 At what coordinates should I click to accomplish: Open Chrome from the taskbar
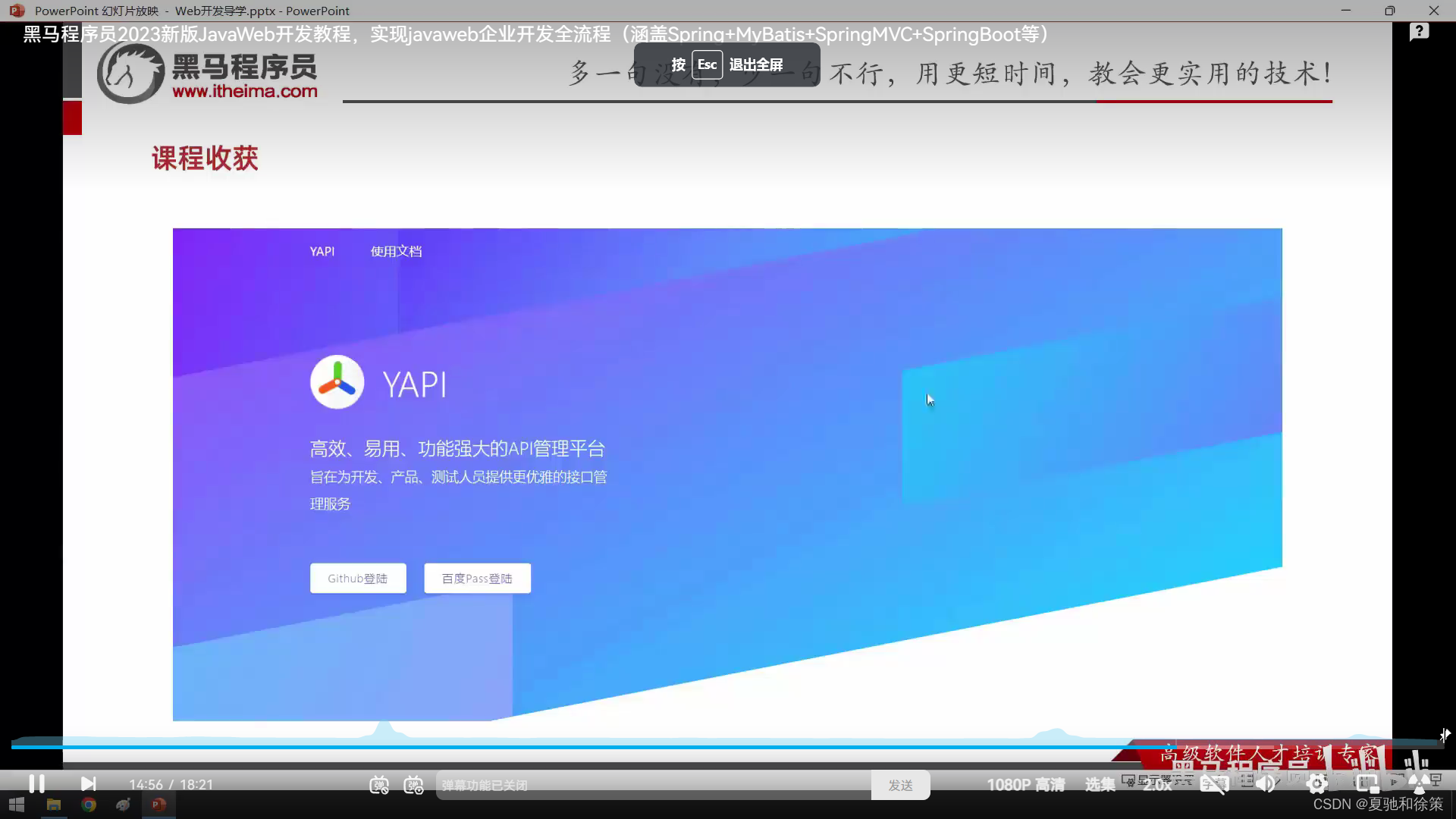(x=89, y=805)
